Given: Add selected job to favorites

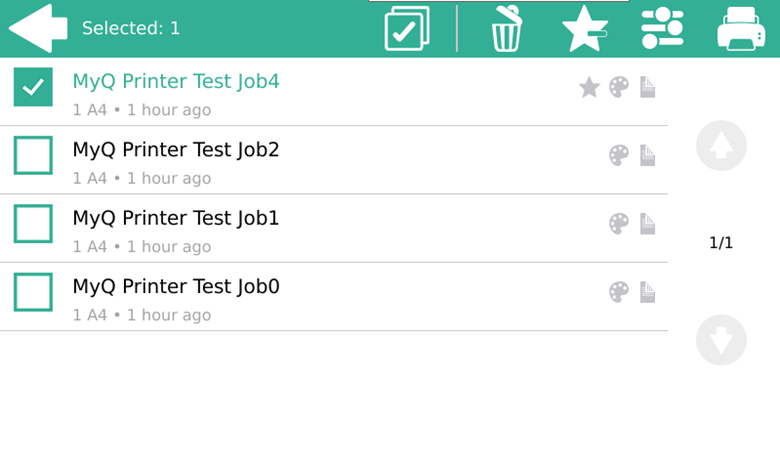Looking at the screenshot, I should point(584,28).
